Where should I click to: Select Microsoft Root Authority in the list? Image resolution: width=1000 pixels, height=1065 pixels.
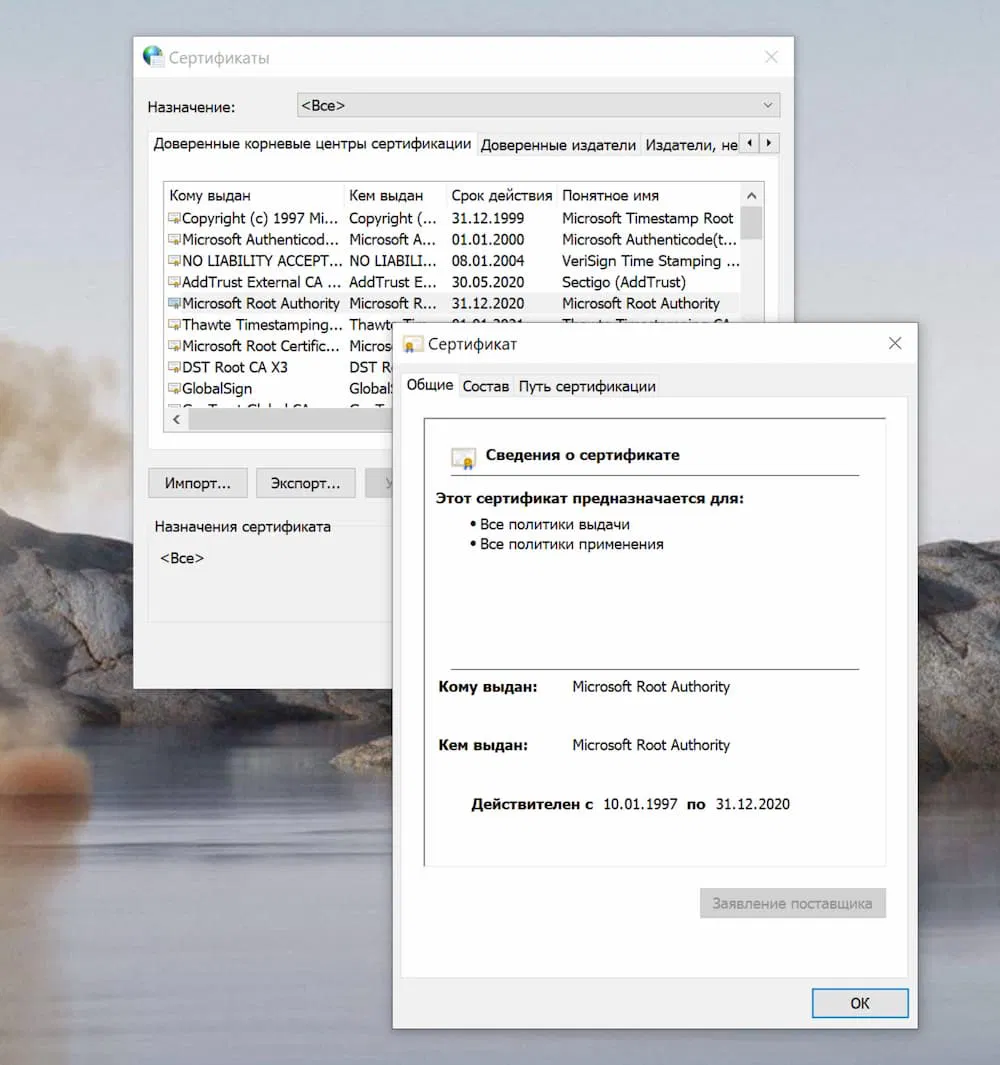(x=453, y=303)
